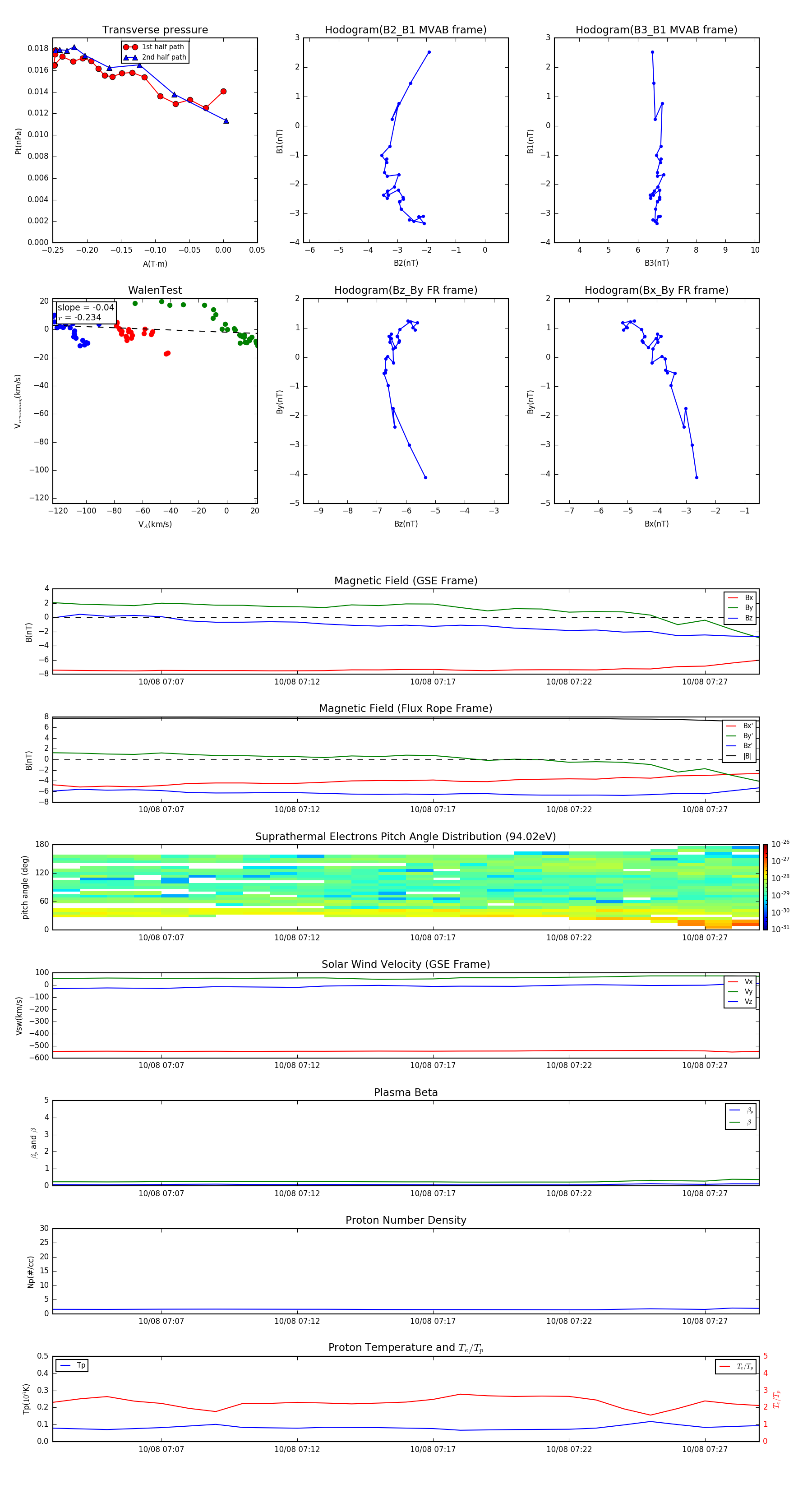Select the Tp legend entry

tap(72, 1365)
